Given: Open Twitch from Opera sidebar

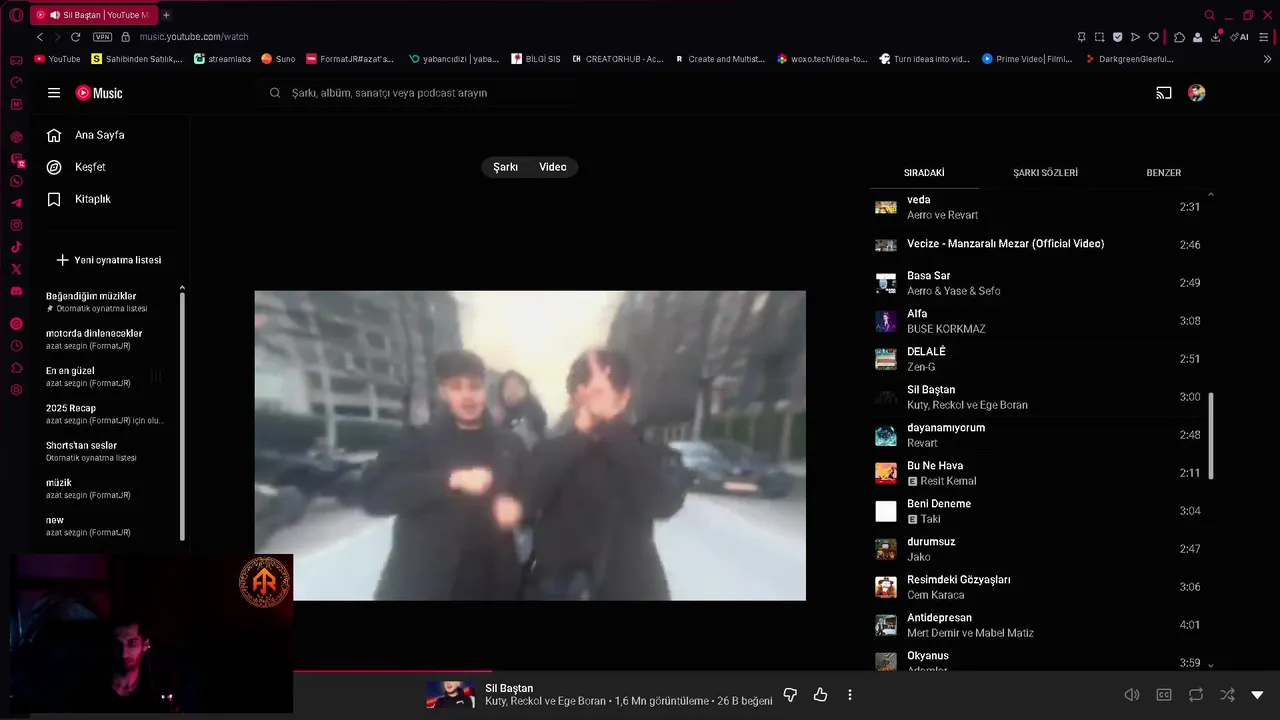Looking at the screenshot, I should tap(17, 159).
